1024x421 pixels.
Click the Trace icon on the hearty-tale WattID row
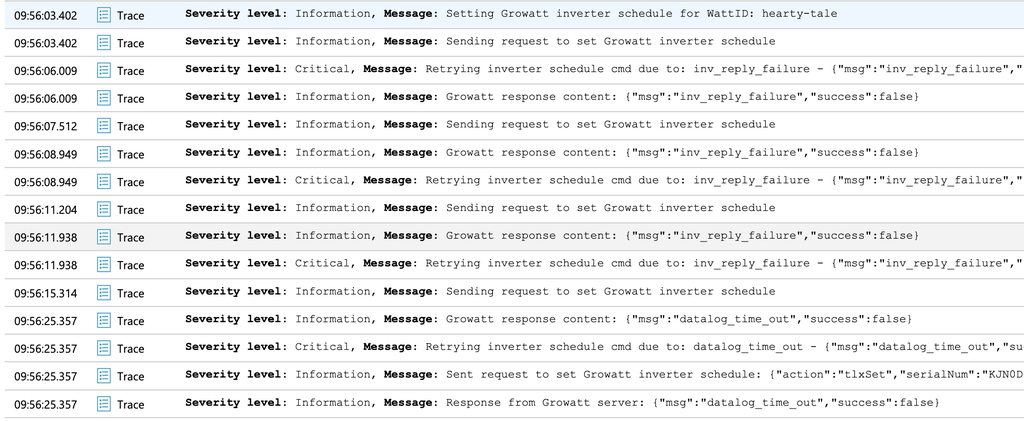(x=103, y=15)
